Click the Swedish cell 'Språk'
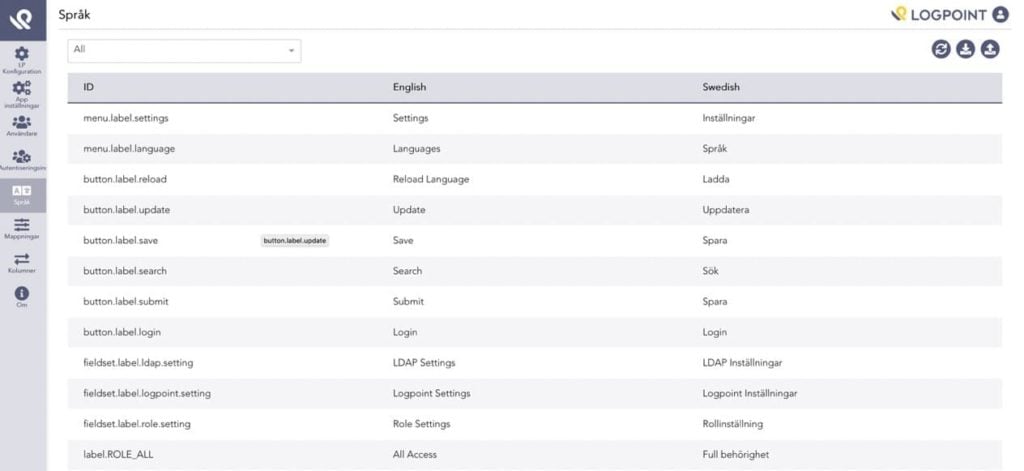 714,149
